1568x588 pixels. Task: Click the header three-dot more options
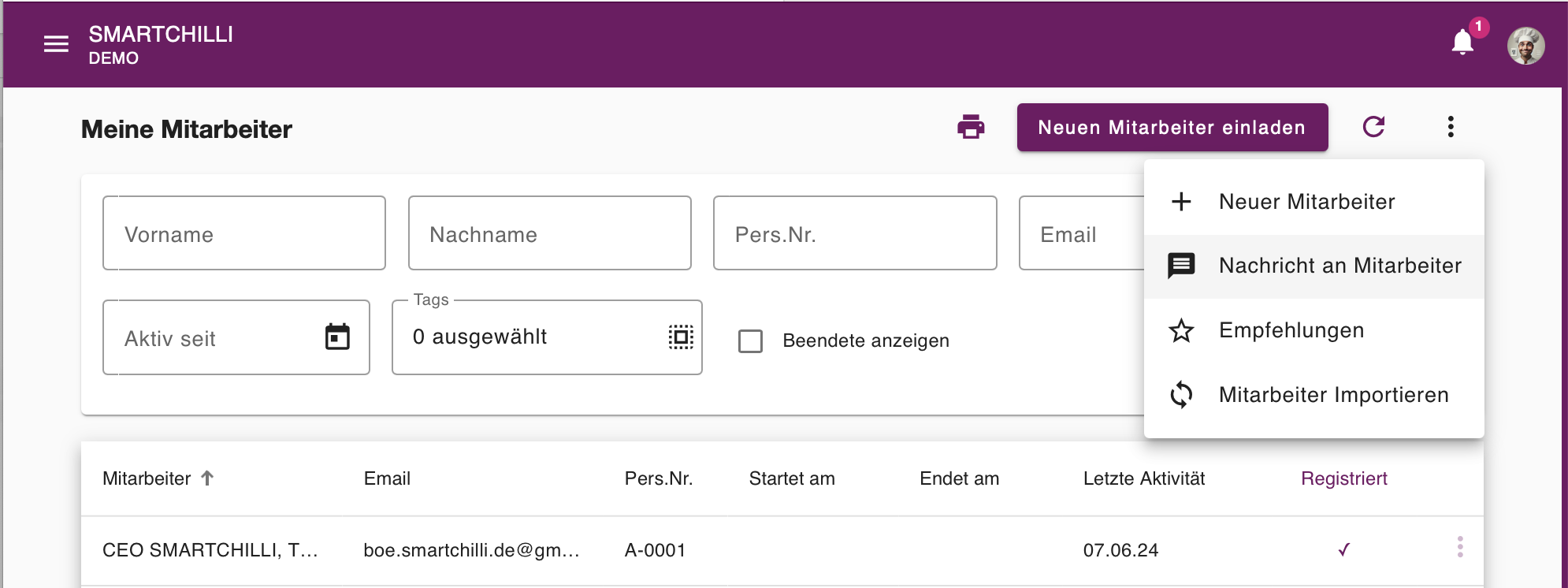1451,127
